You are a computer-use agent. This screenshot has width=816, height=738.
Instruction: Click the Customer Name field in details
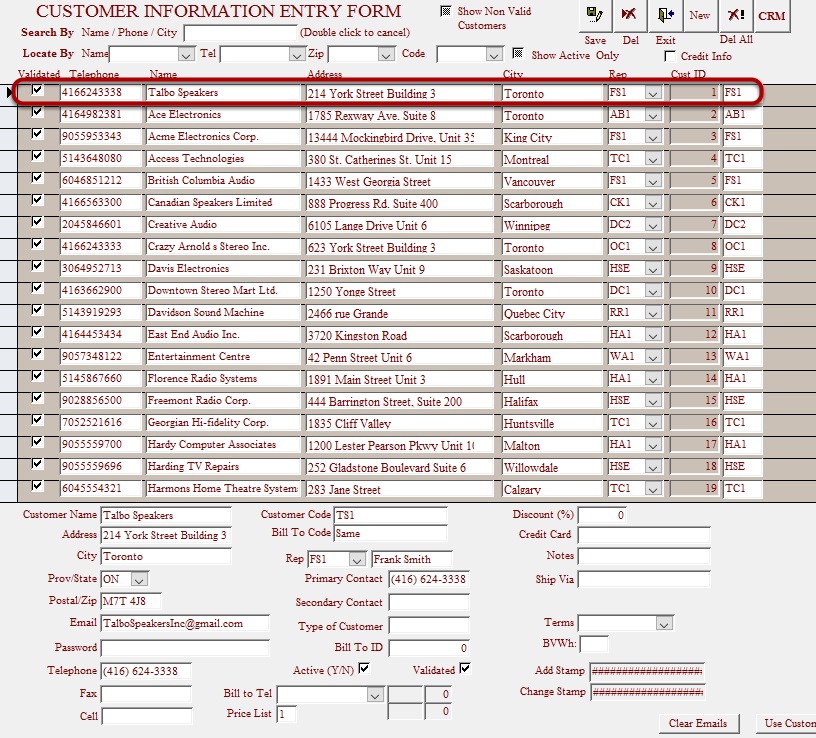tap(166, 515)
